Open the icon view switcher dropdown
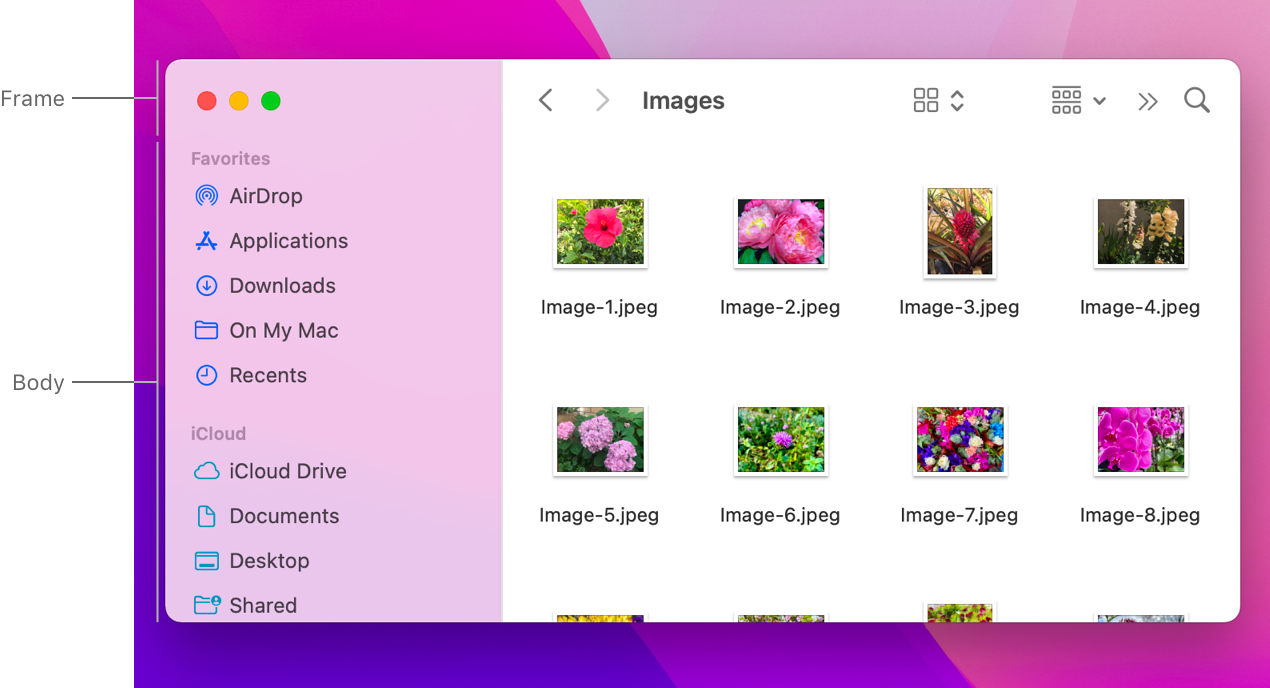Screen dimensions: 1270x688 [x=939, y=100]
